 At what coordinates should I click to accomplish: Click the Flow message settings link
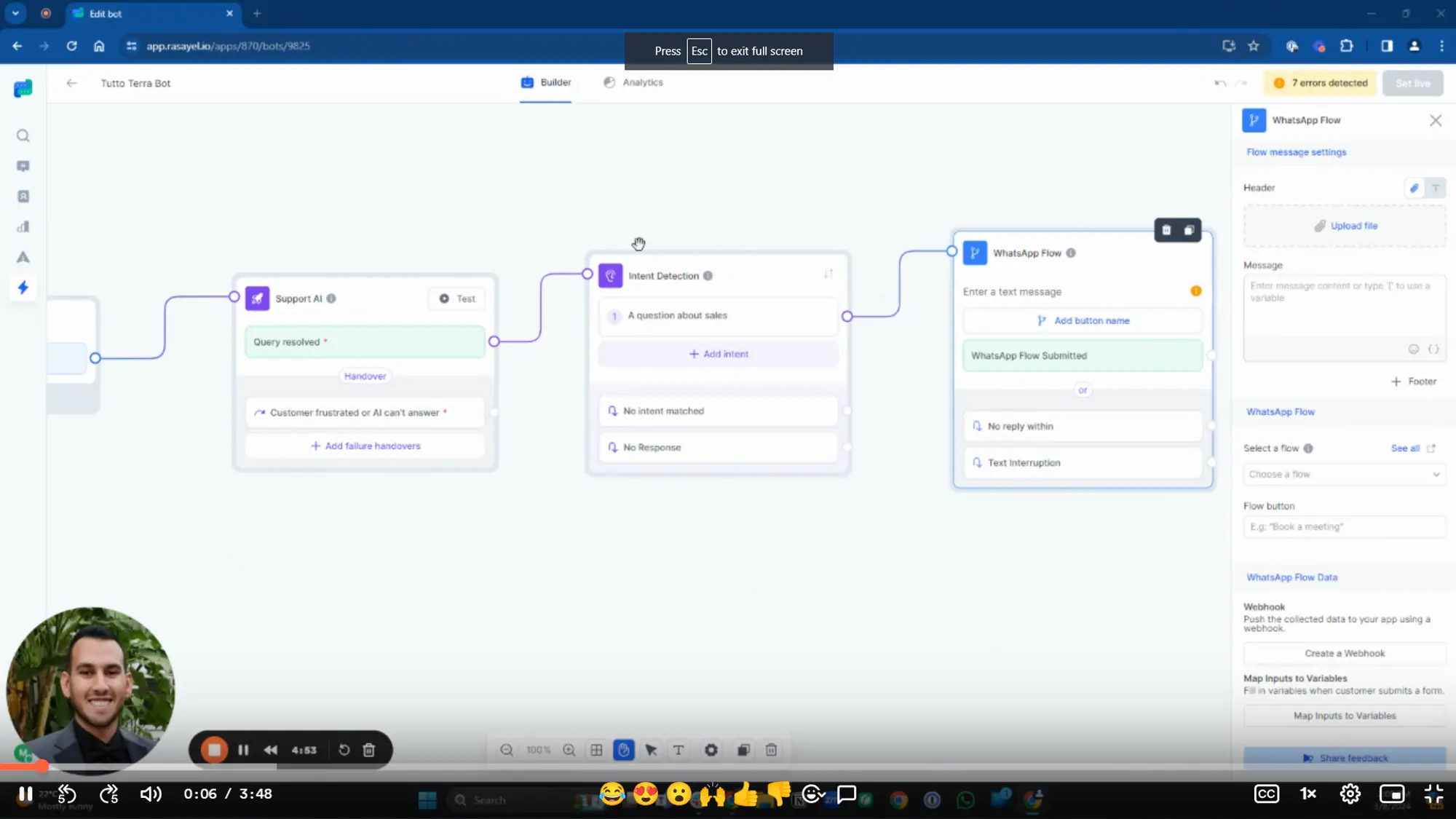[x=1298, y=152]
